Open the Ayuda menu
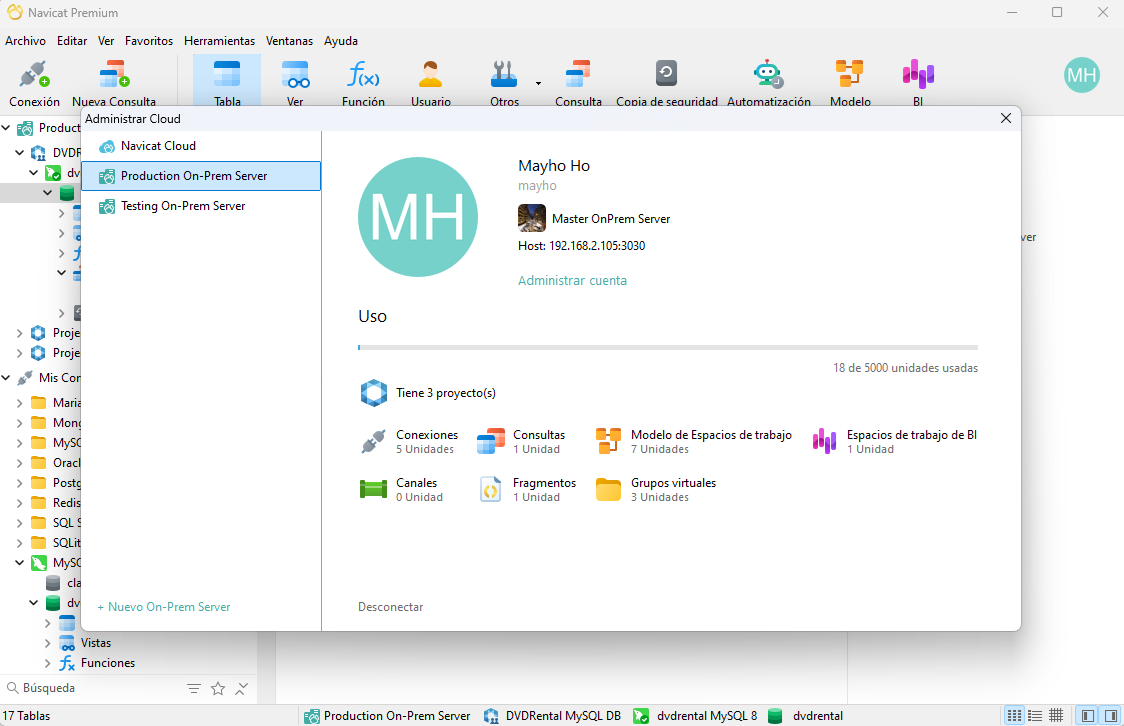This screenshot has width=1124, height=726. point(340,41)
